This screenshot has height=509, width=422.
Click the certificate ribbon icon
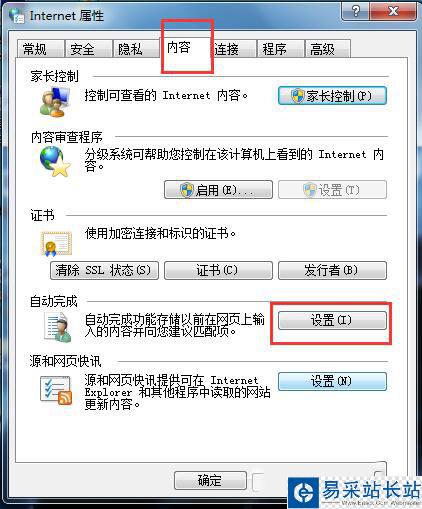[x=56, y=244]
